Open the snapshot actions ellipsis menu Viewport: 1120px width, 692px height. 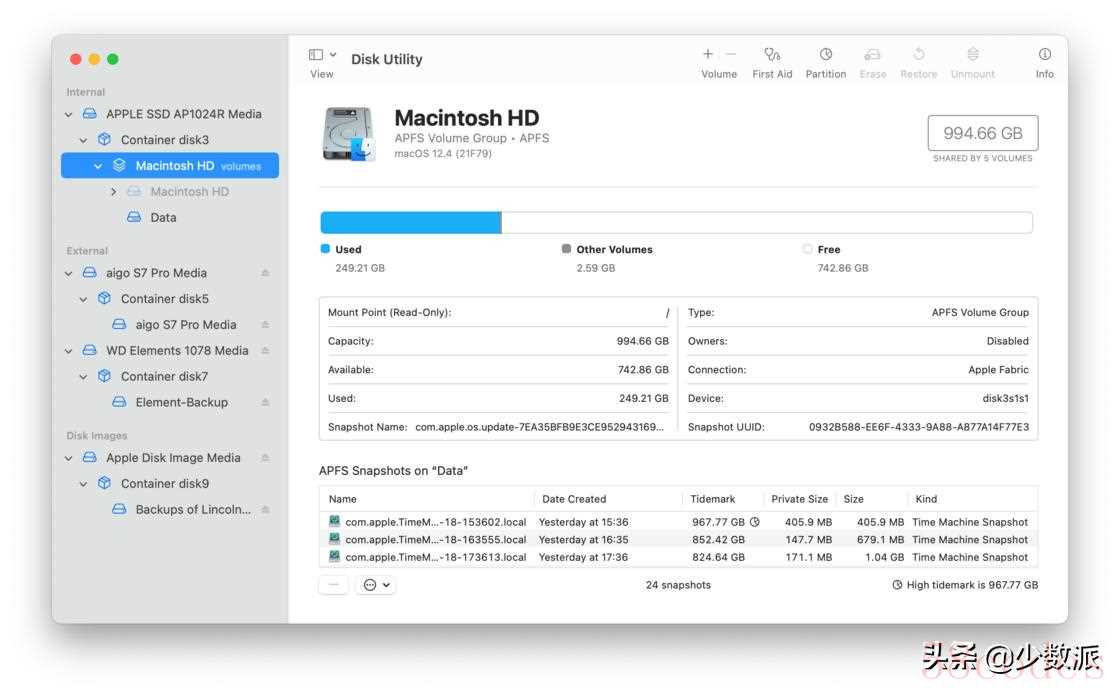[375, 585]
